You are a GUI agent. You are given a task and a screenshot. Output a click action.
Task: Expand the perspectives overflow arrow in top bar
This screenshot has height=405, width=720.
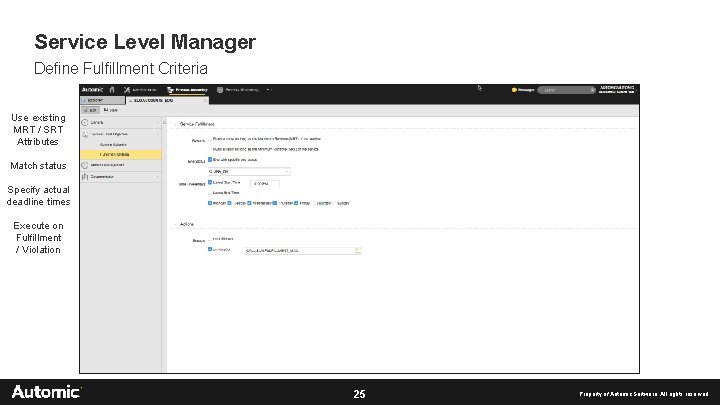click(269, 90)
